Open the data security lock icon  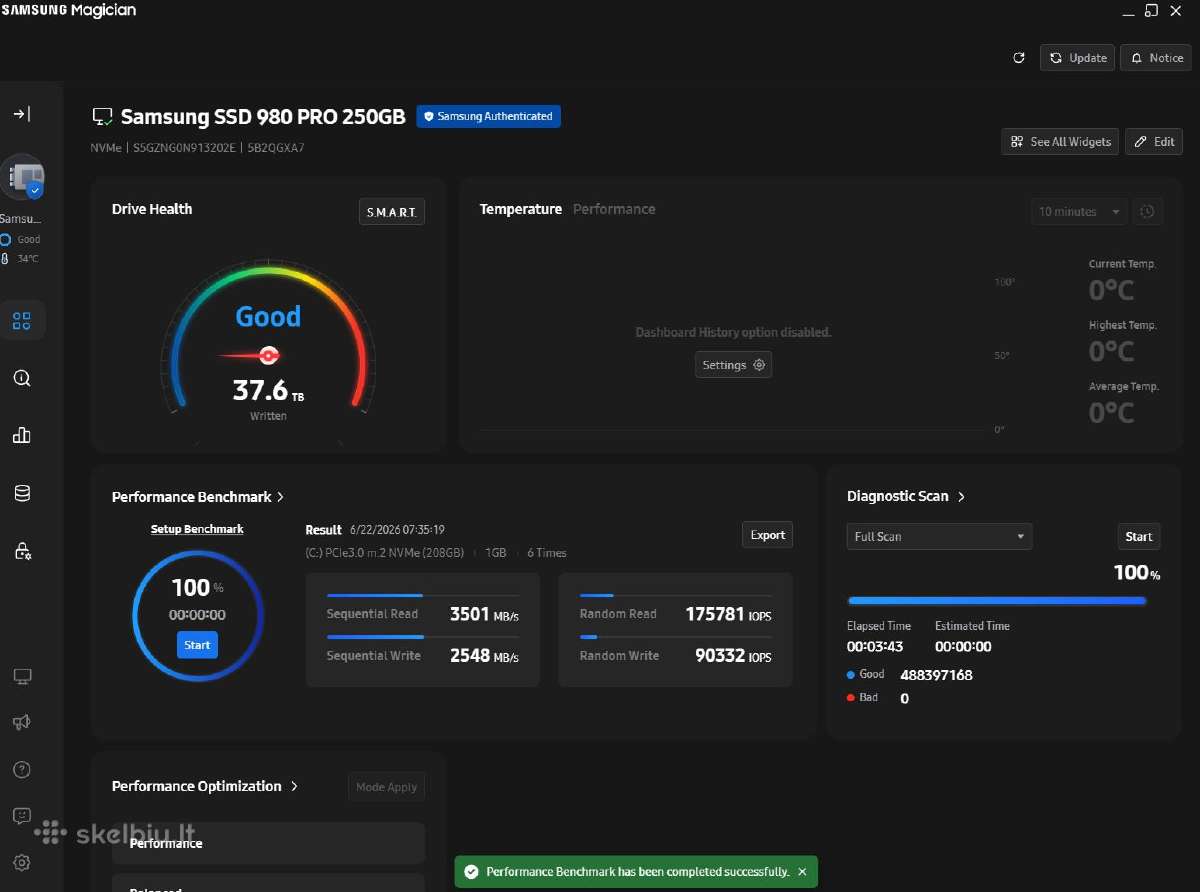[x=22, y=550]
